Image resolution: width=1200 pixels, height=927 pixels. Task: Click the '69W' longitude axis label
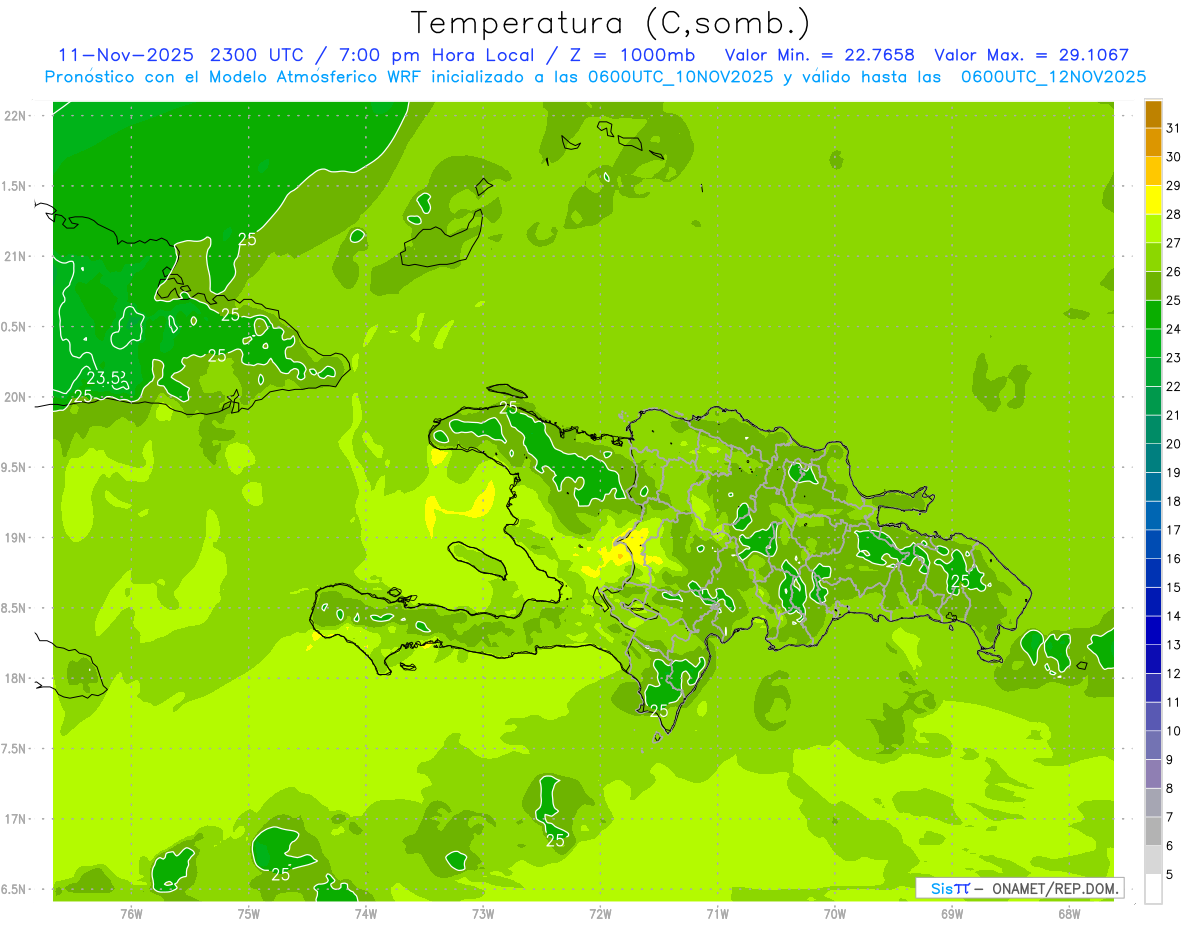[951, 914]
